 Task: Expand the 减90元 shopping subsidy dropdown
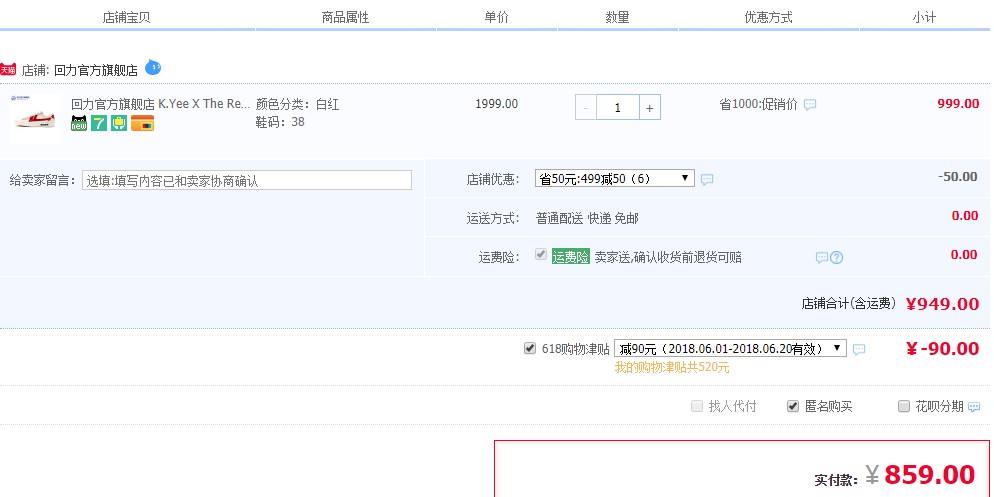[x=730, y=348]
